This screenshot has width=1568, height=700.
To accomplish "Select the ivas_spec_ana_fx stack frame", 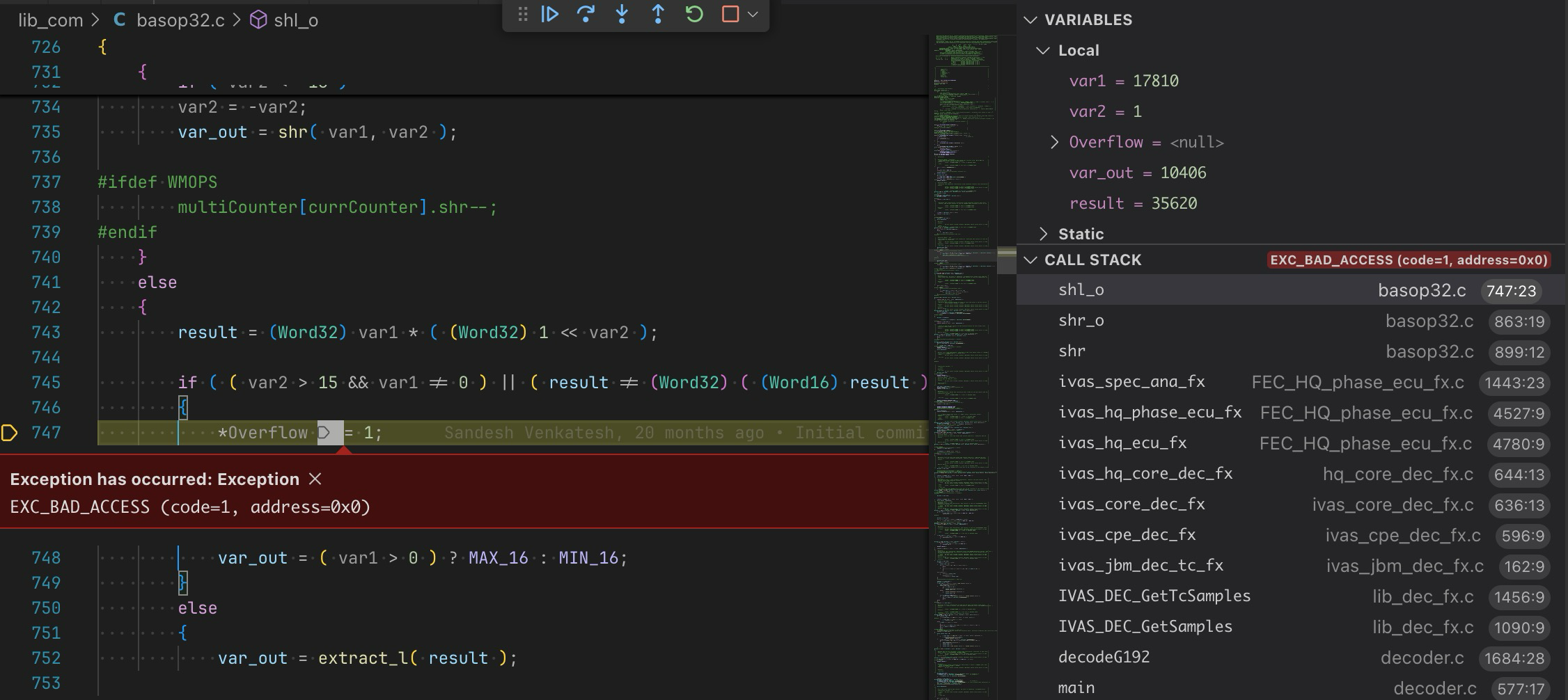I will click(1131, 381).
